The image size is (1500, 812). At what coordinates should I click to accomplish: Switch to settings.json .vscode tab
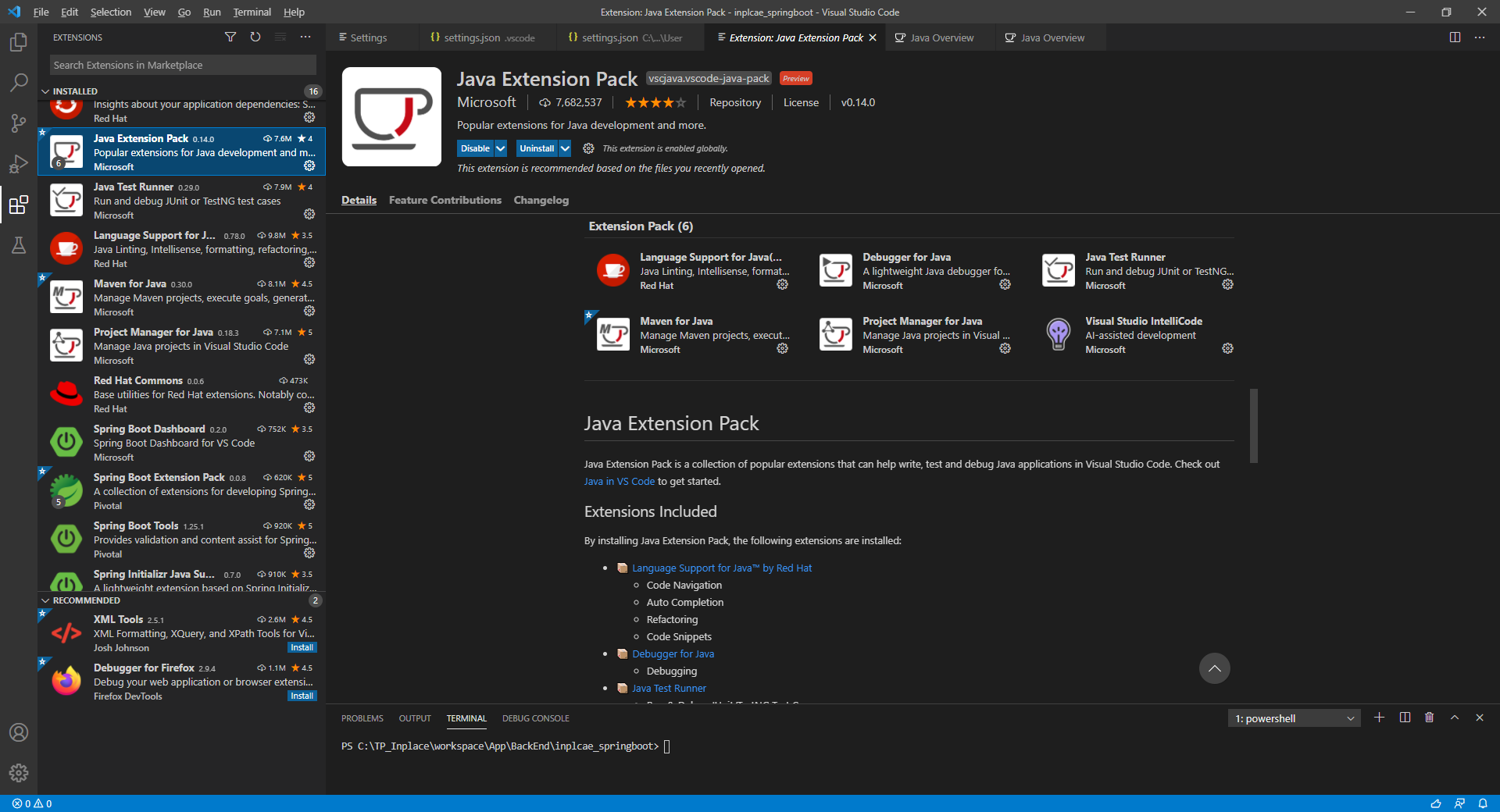(x=489, y=37)
